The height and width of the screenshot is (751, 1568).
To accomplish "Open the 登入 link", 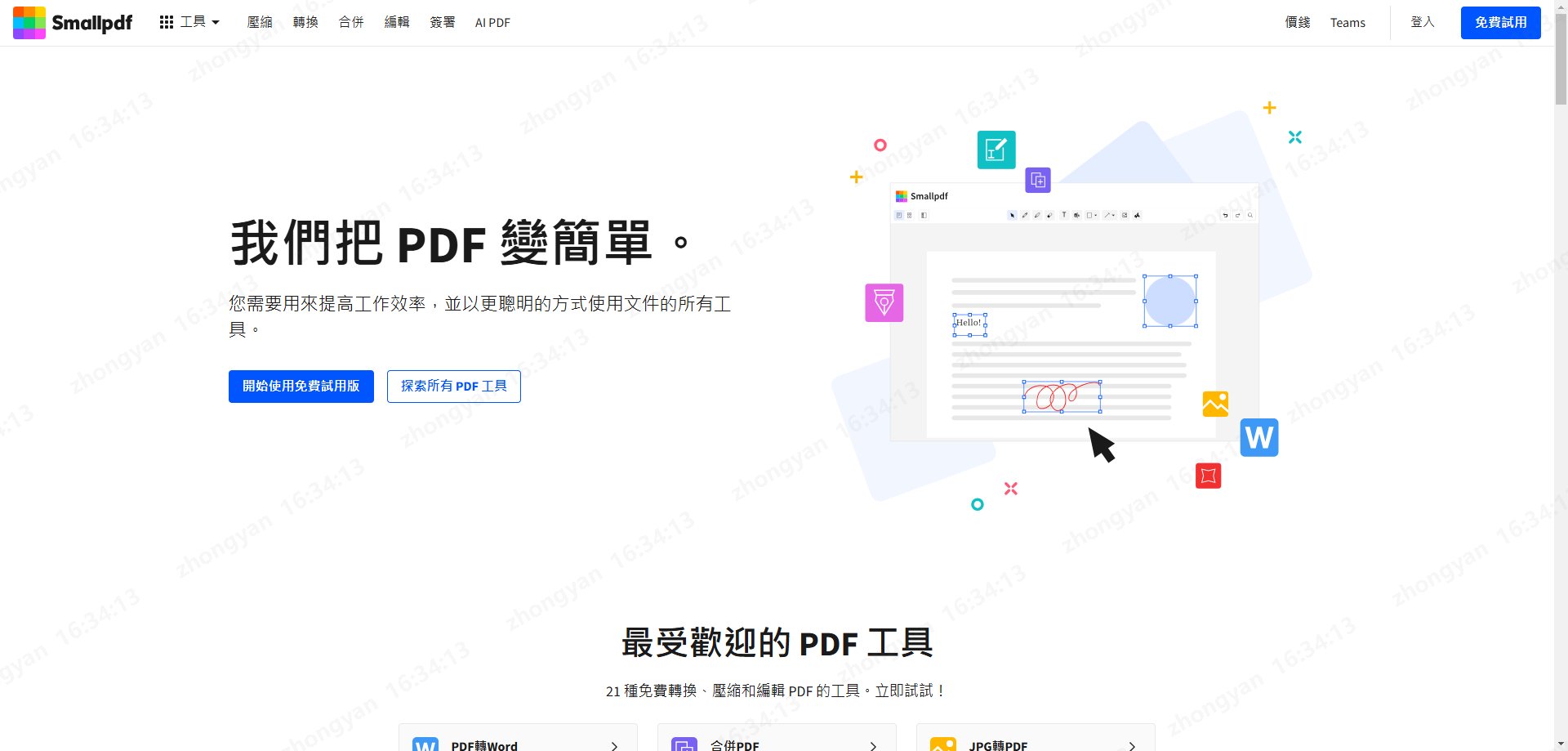I will [1422, 23].
